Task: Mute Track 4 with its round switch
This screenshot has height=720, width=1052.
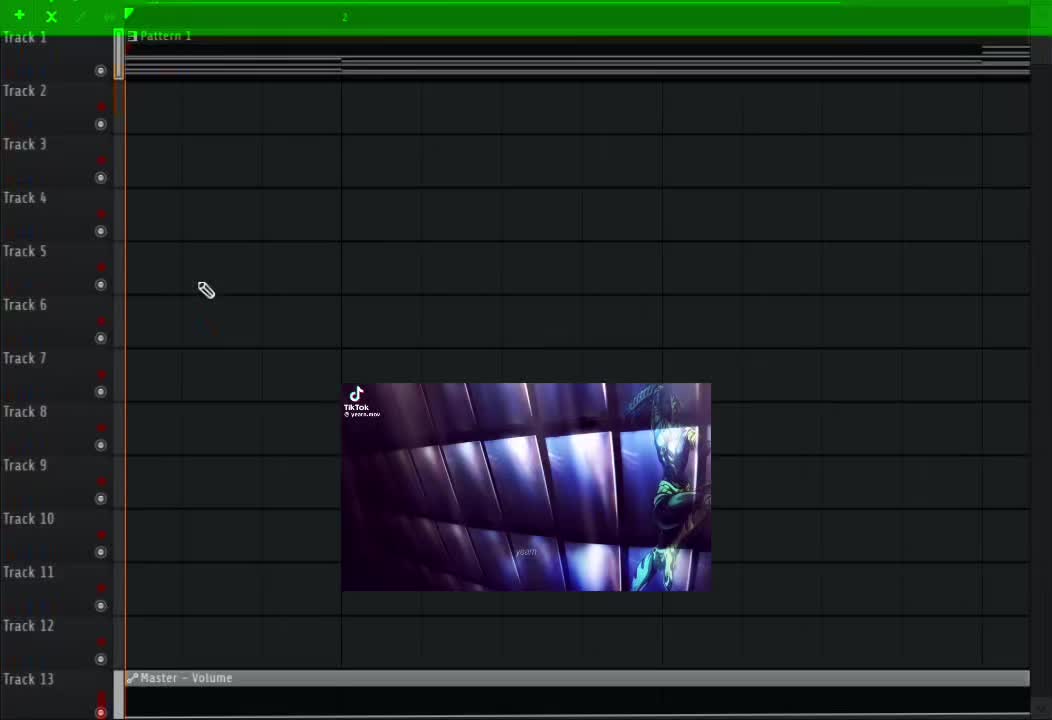Action: [x=101, y=232]
